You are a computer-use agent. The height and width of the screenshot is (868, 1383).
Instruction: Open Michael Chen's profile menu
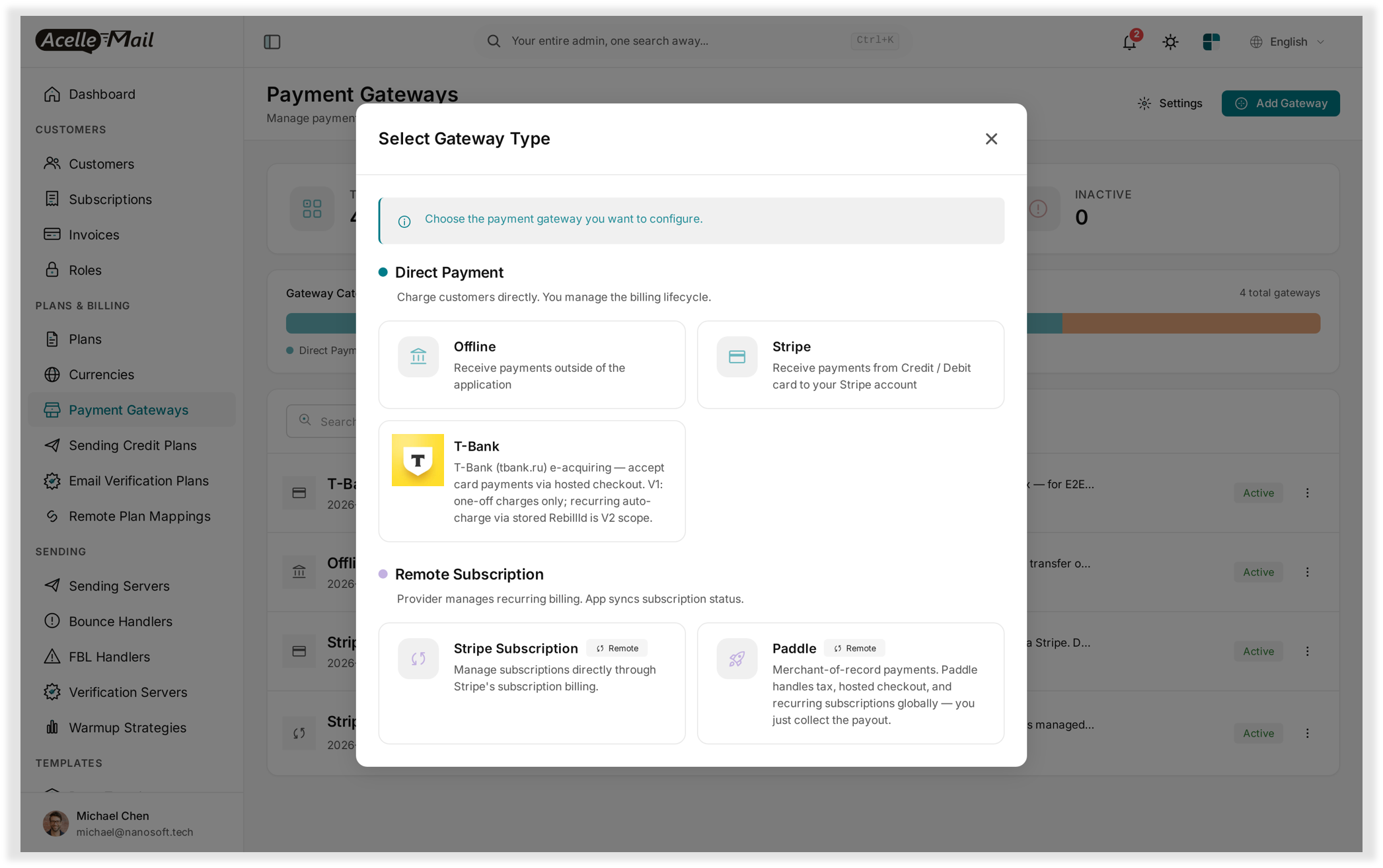131,824
